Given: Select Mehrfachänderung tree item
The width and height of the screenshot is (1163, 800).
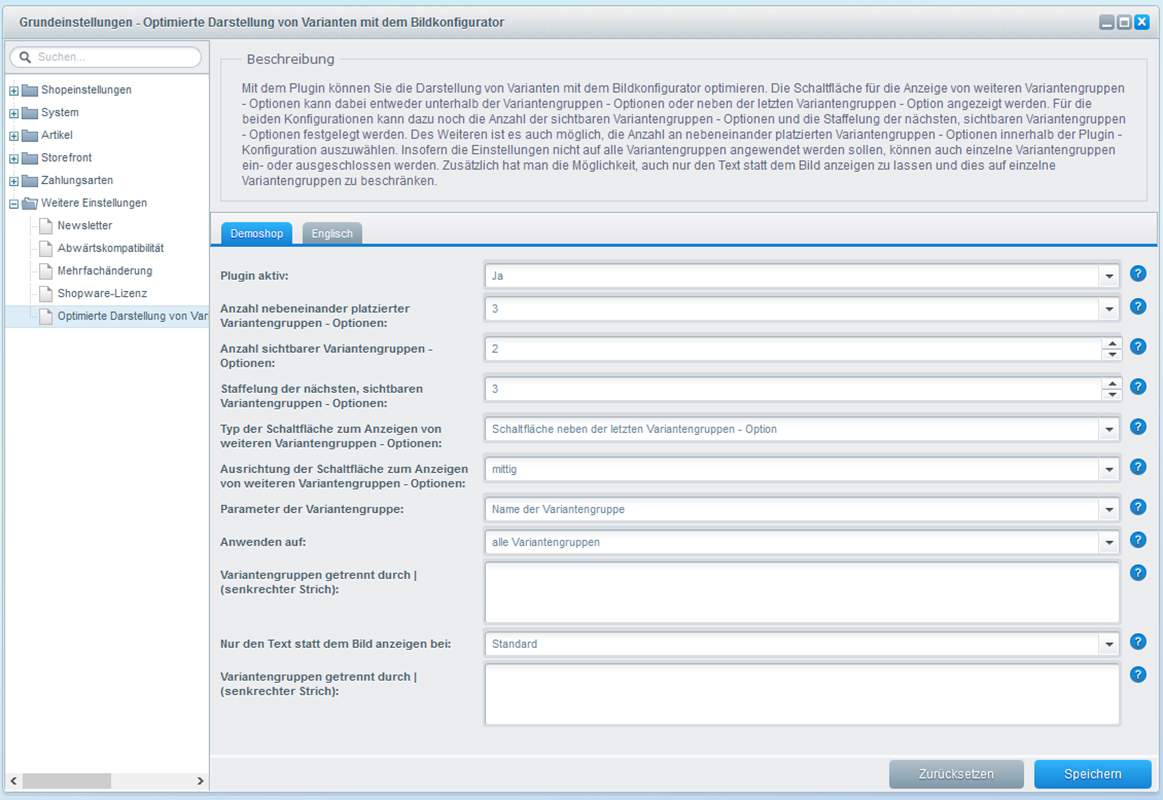Looking at the screenshot, I should coord(105,271).
